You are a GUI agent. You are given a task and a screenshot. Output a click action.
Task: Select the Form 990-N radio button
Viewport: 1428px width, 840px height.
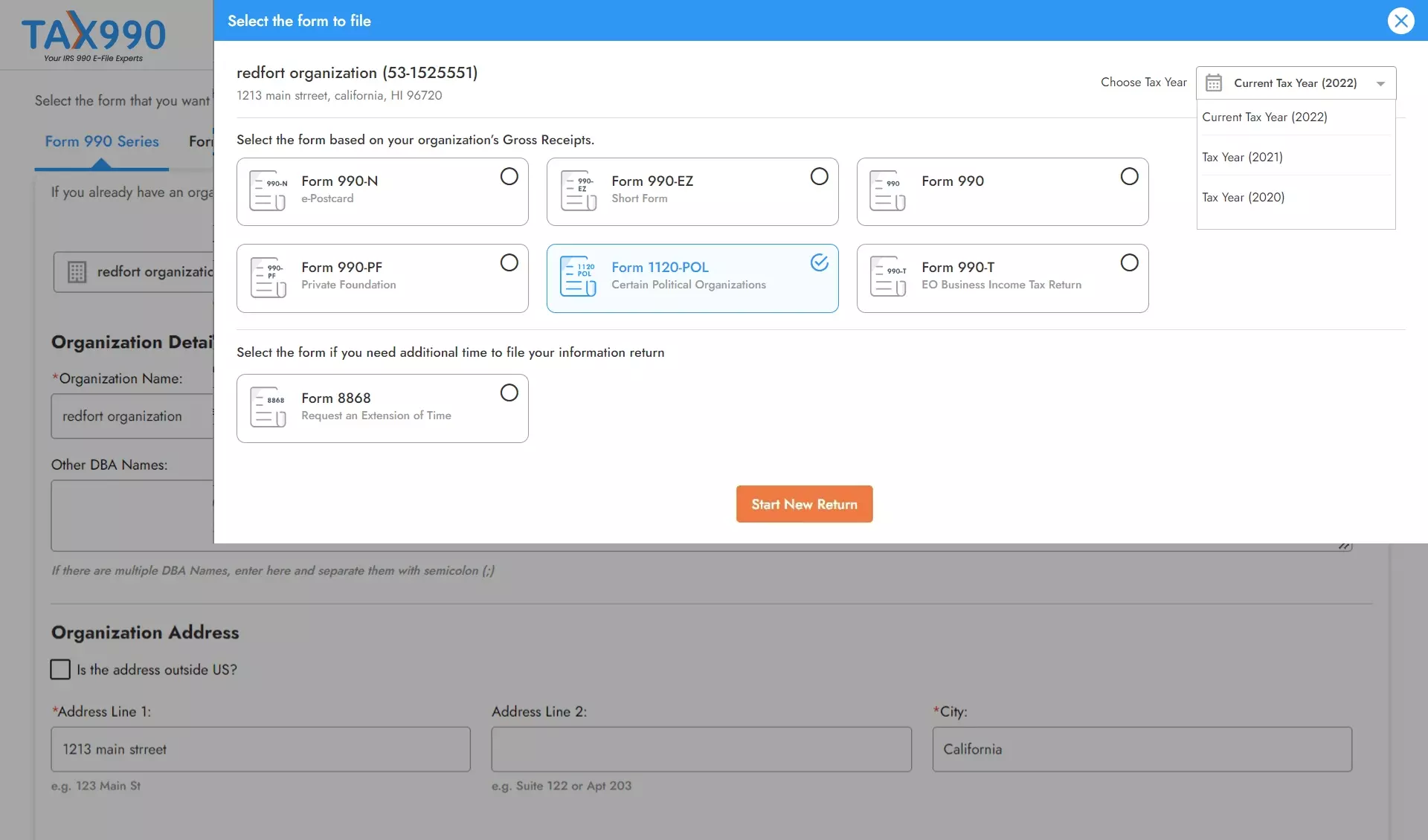(509, 176)
